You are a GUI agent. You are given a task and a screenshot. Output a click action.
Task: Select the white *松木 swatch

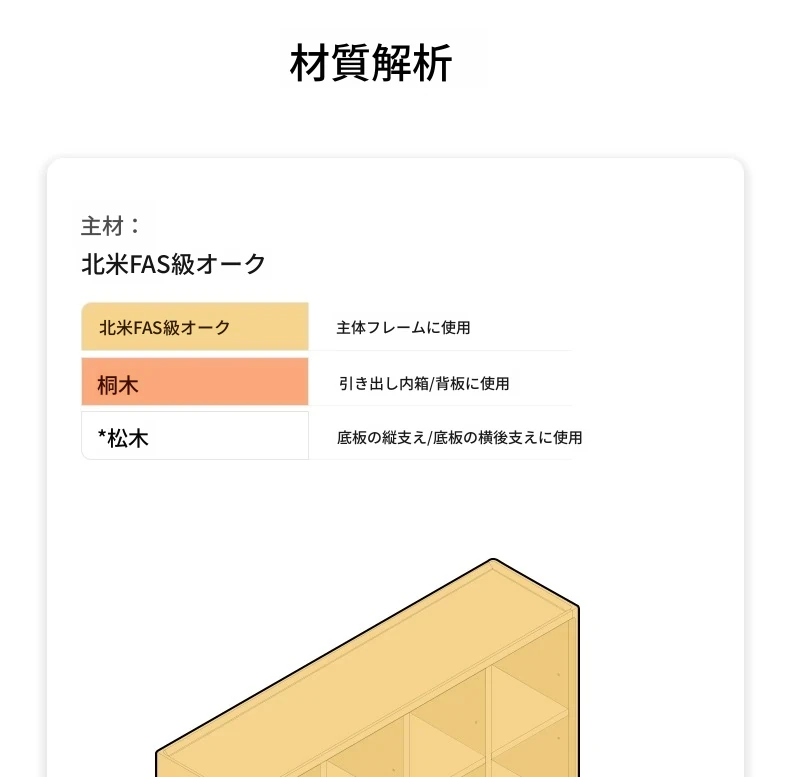195,435
